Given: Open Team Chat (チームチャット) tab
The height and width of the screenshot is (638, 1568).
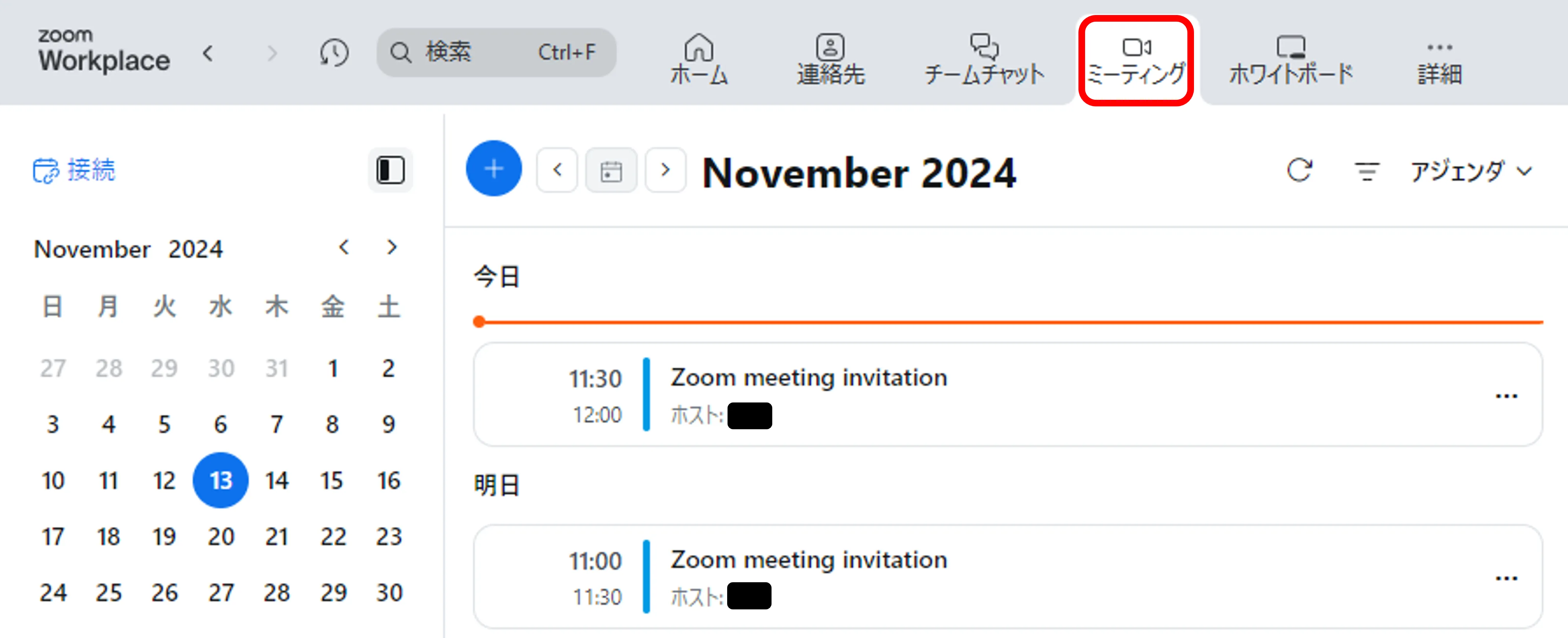Looking at the screenshot, I should click(x=983, y=60).
